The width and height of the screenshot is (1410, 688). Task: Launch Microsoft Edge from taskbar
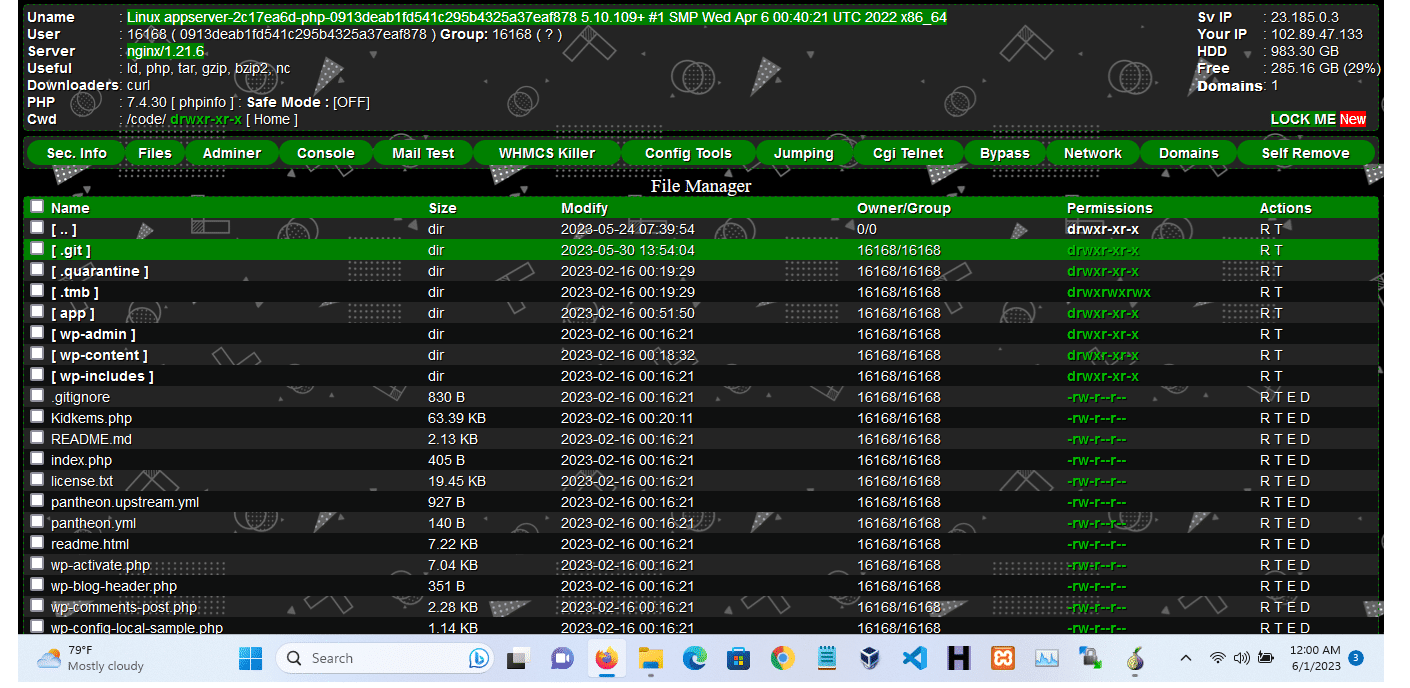[x=695, y=658]
